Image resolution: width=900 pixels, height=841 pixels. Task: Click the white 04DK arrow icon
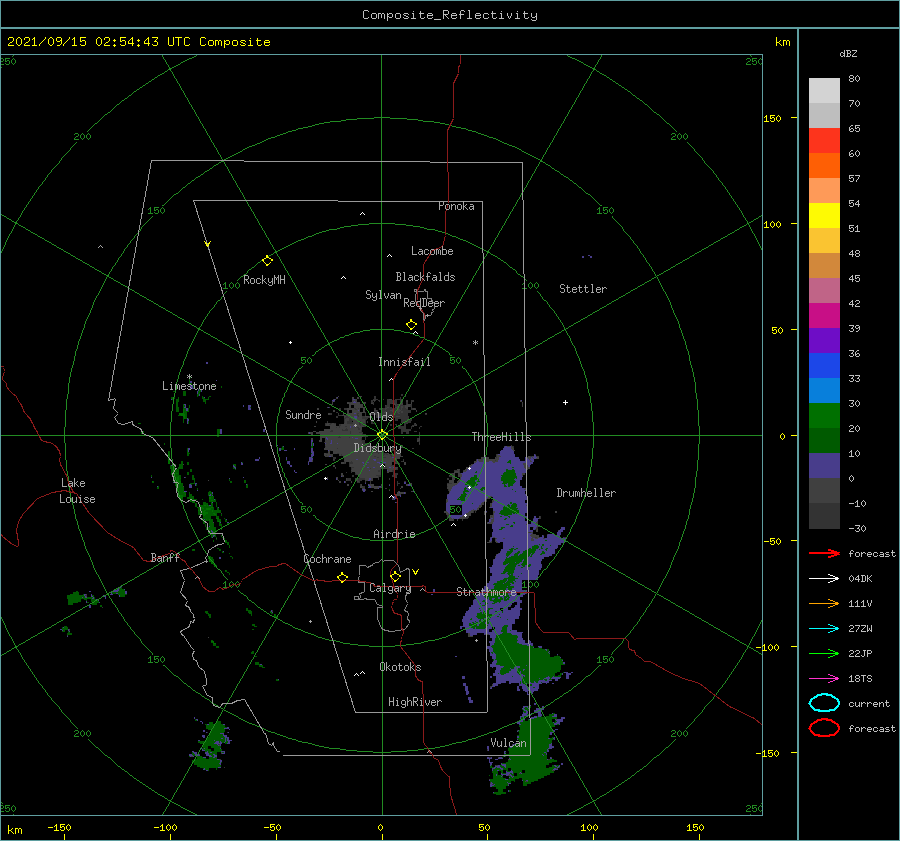(824, 579)
